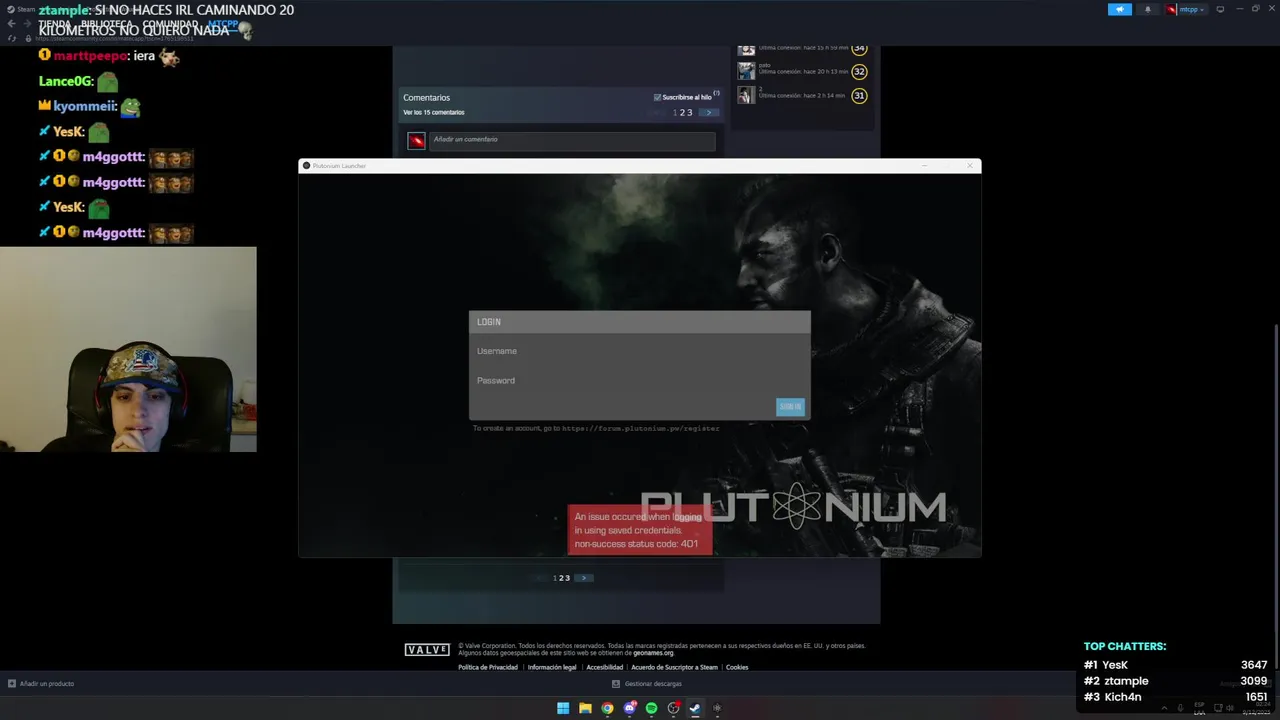Click 'Gestionar descargas' in Steam bottom bar
The image size is (1280, 720).
(647, 684)
